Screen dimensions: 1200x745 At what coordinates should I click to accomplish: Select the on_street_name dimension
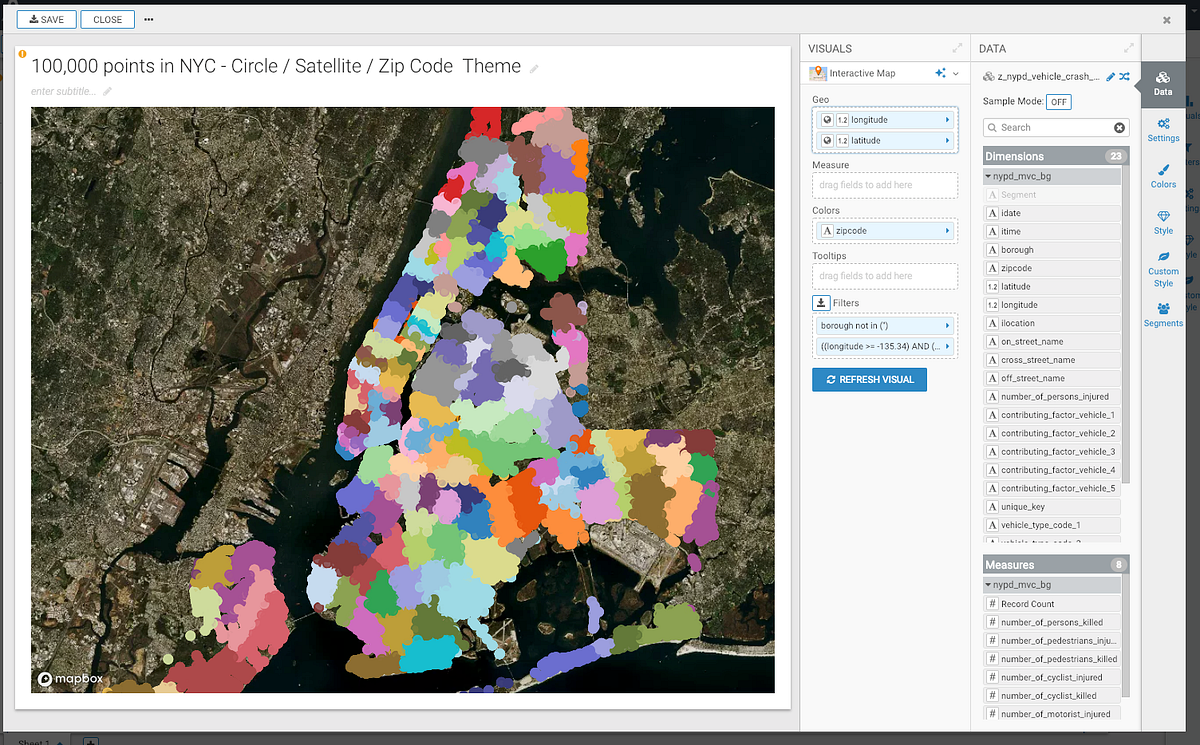pos(1052,342)
